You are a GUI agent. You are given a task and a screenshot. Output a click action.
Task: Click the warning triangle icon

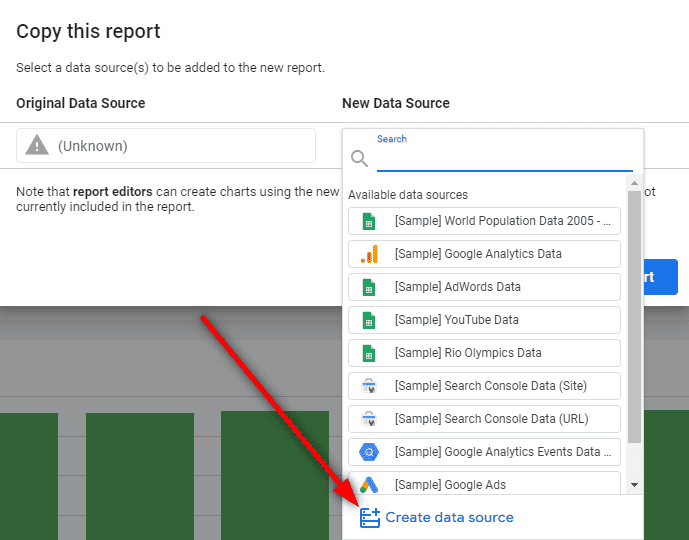(37, 145)
